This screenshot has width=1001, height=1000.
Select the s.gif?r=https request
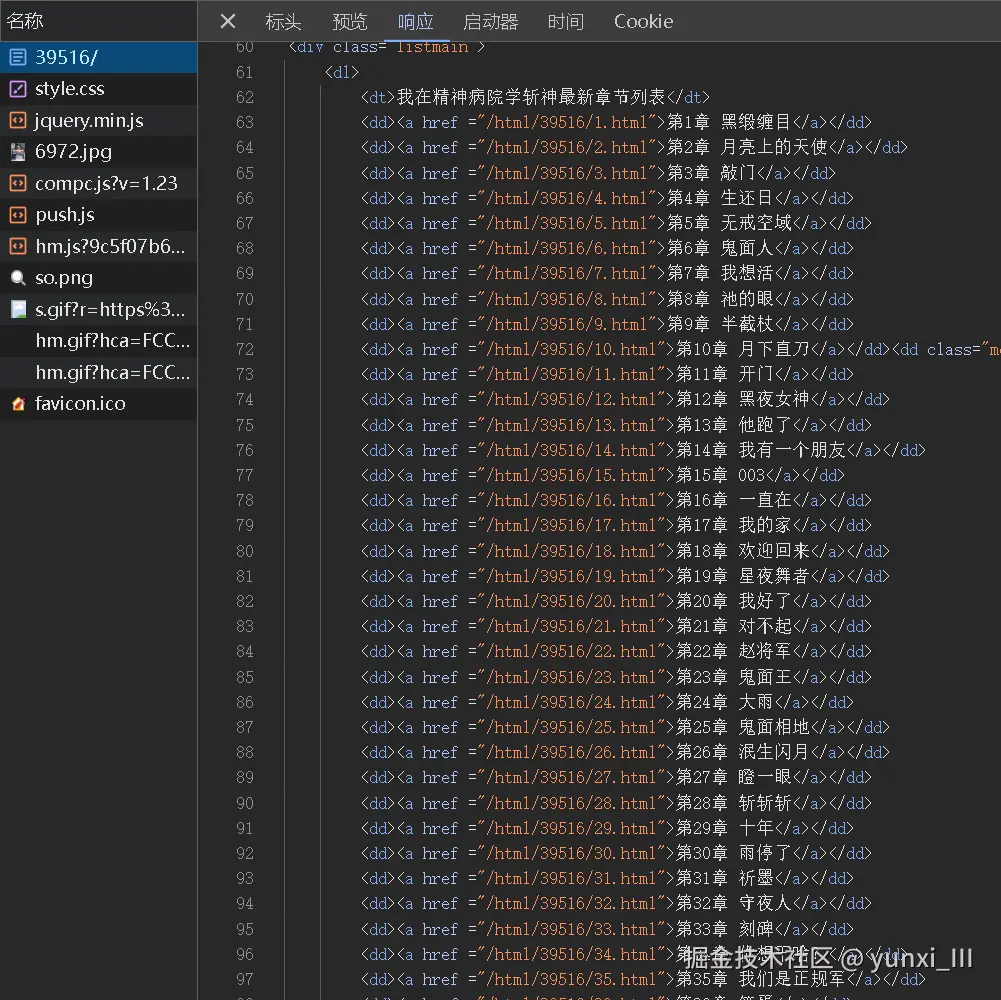[x=98, y=309]
